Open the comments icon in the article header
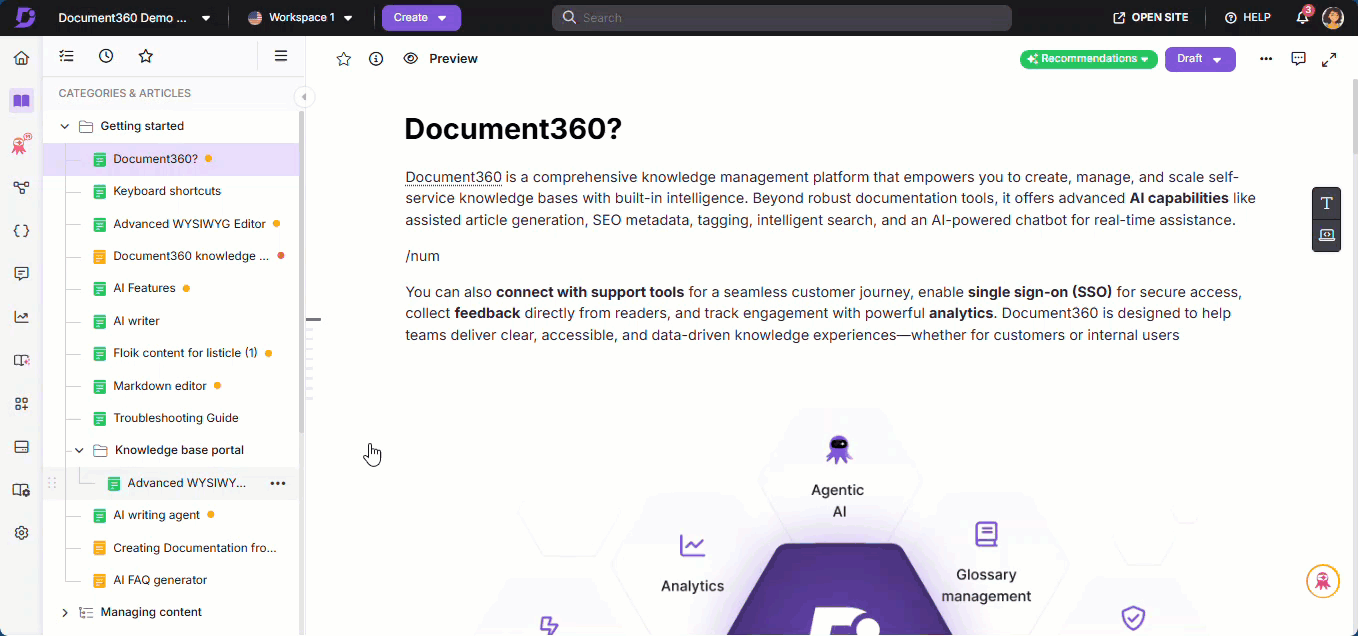Screen dimensions: 1358x636 pyautogui.click(x=1298, y=59)
